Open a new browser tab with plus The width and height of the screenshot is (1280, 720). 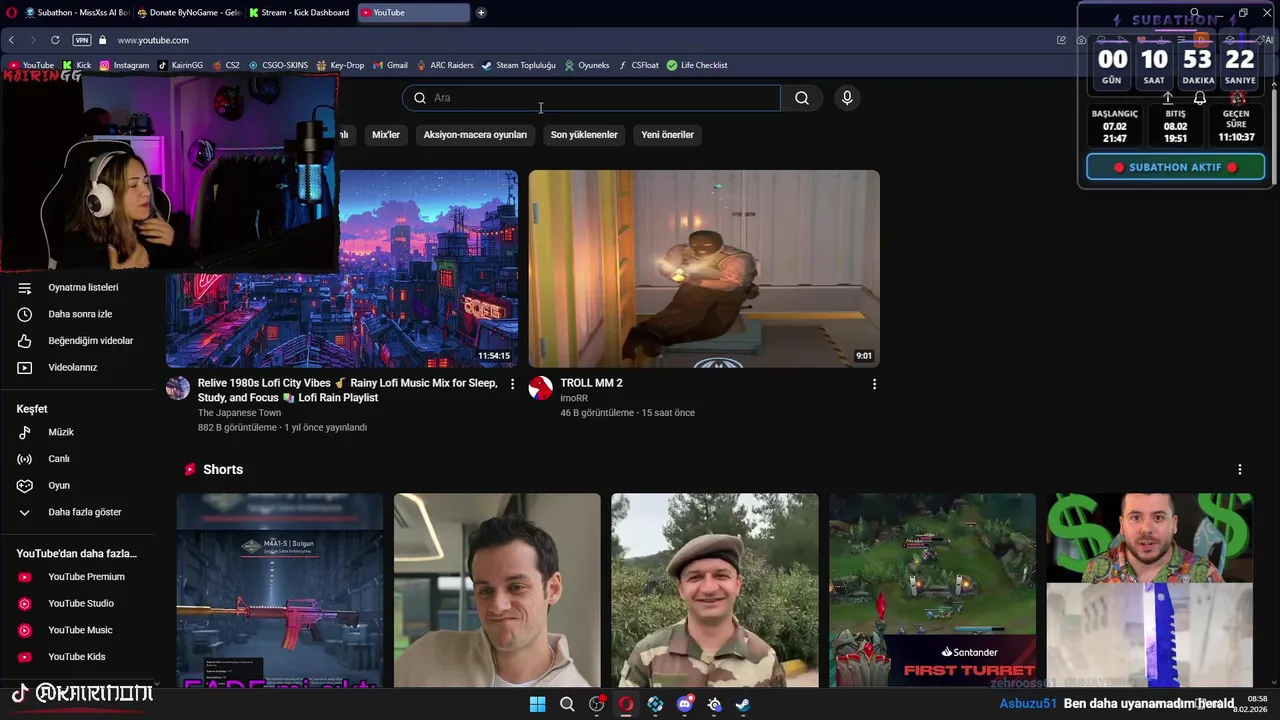pos(481,13)
